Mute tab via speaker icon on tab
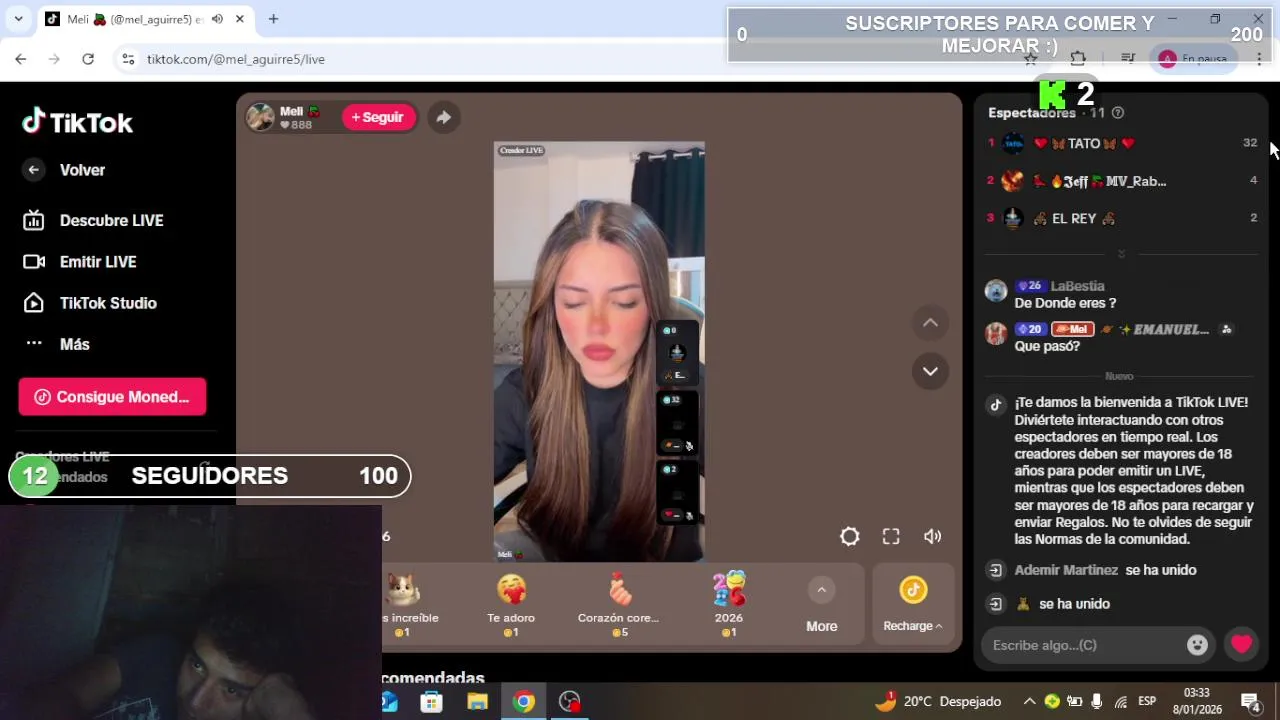The height and width of the screenshot is (720, 1280). (217, 19)
